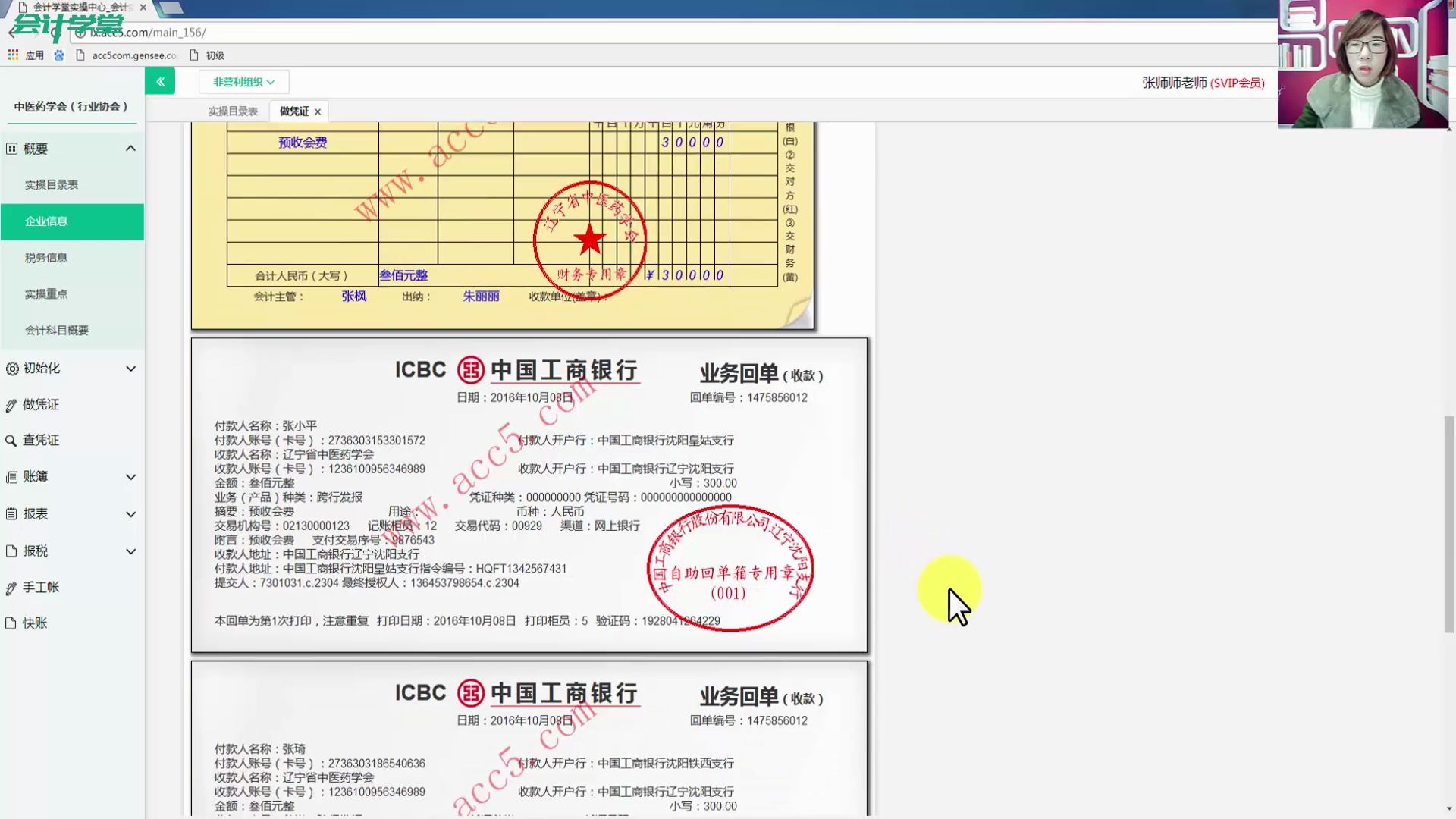This screenshot has width=1456, height=819.
Task: Click the 手工帐 pencil icon
Action: (11, 588)
